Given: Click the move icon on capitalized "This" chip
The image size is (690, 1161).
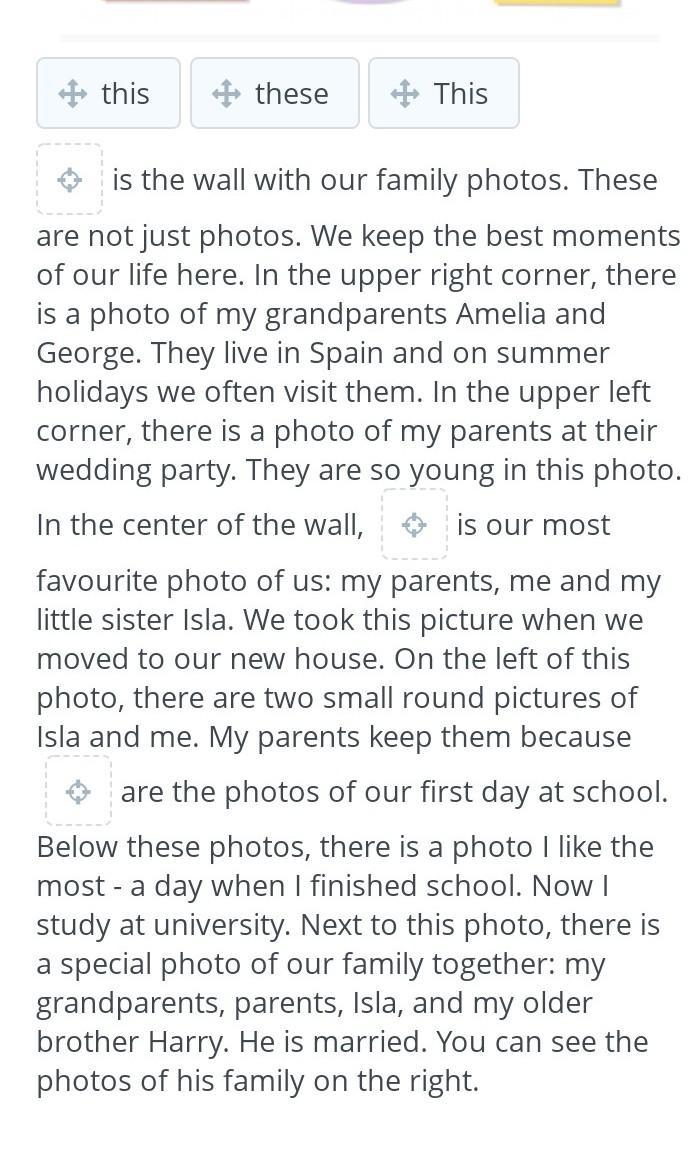Looking at the screenshot, I should pos(404,94).
